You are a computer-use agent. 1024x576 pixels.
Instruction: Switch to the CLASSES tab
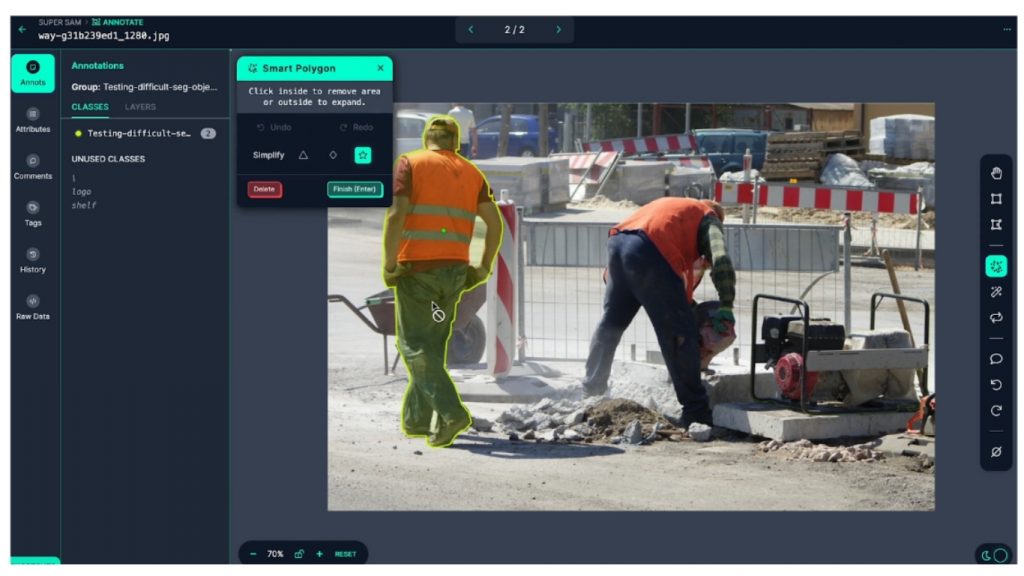pyautogui.click(x=90, y=107)
